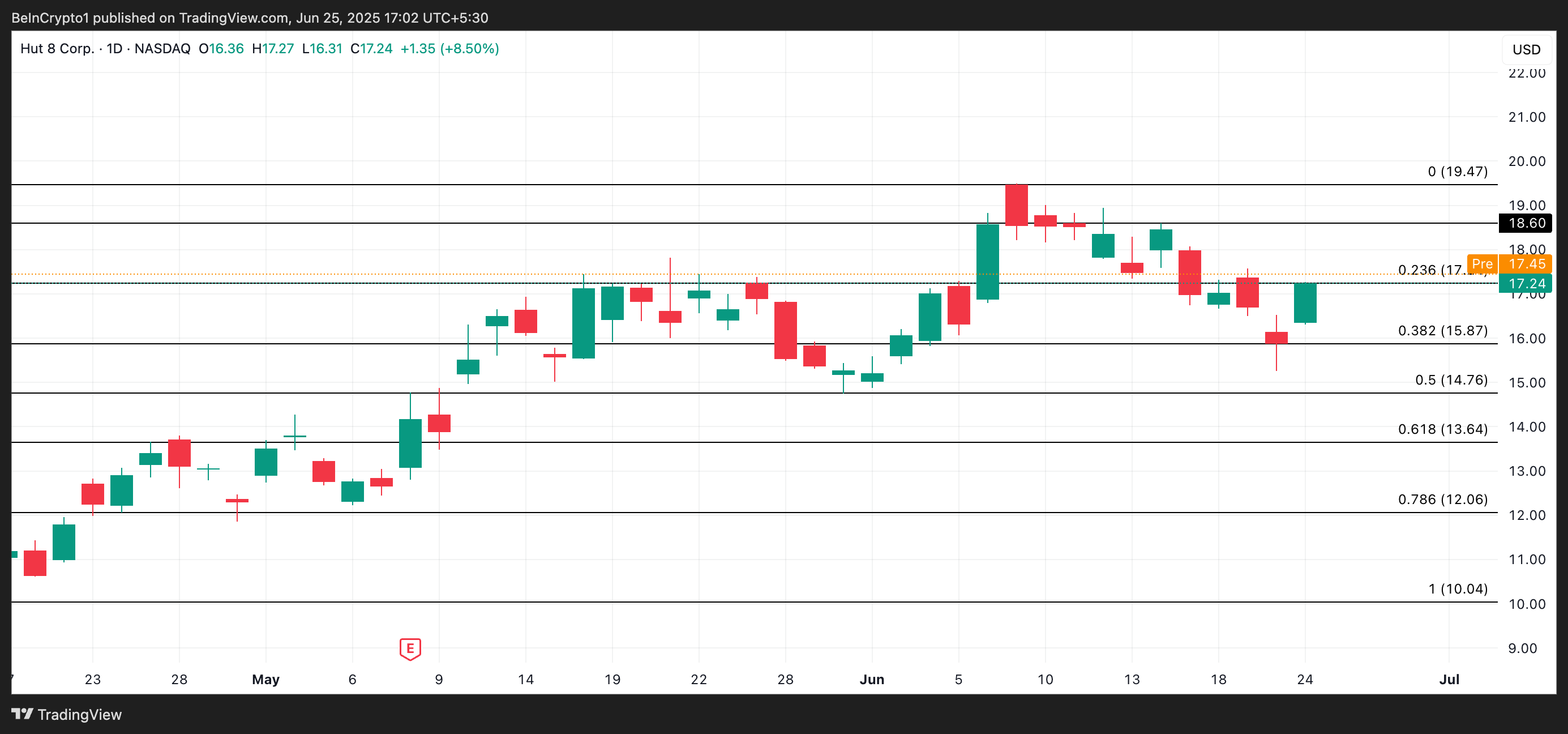Click the black 18.60 price label

click(x=1526, y=223)
